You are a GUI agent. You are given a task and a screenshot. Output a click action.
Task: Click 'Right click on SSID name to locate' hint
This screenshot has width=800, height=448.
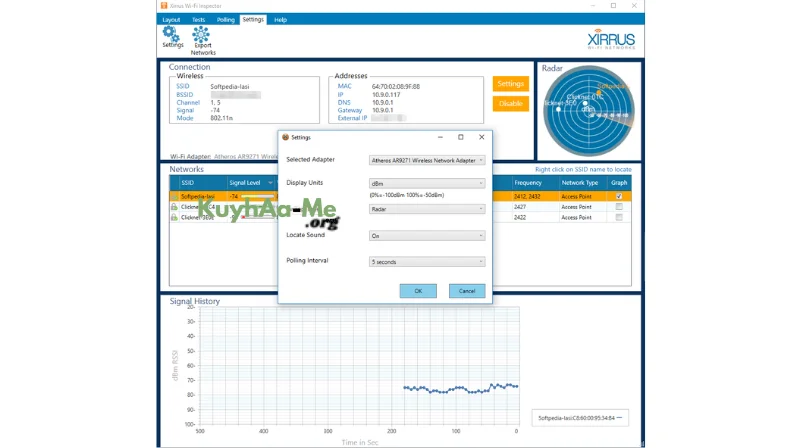[x=583, y=169]
